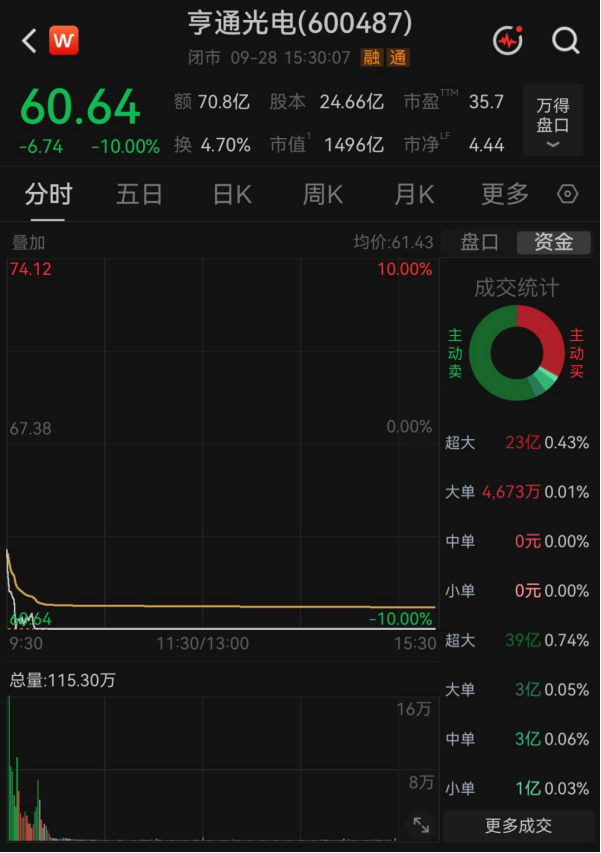Tap the 市净 4.44 value
This screenshot has height=853, width=601.
click(454, 145)
